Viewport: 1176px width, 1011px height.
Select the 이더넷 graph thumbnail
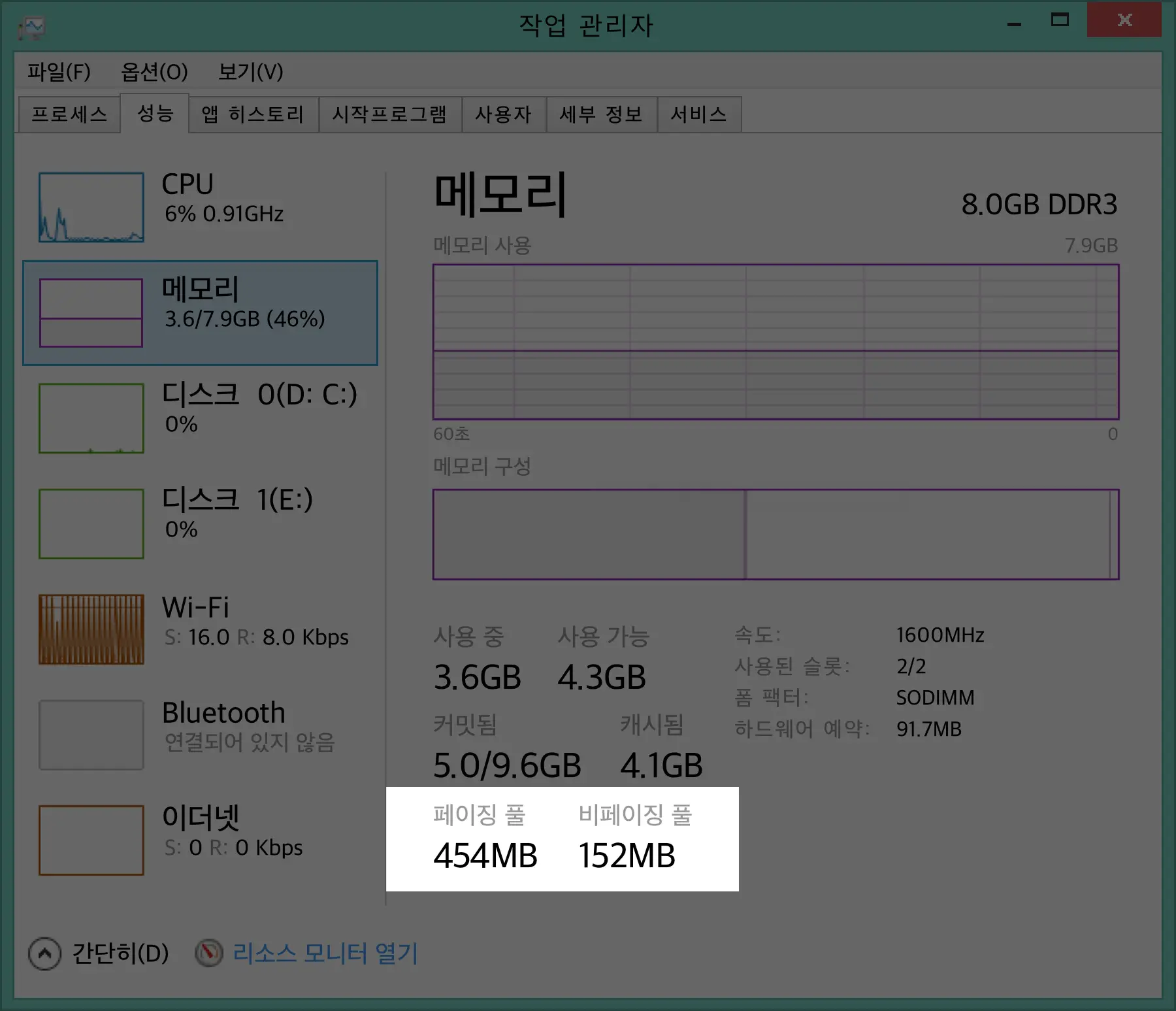(91, 840)
